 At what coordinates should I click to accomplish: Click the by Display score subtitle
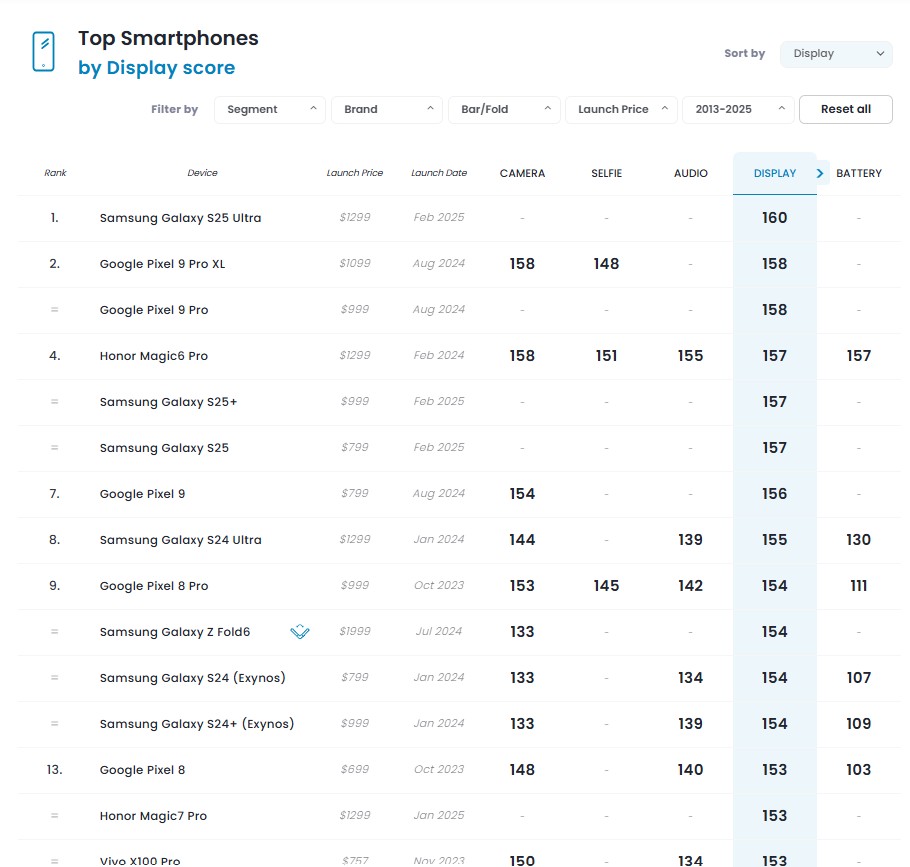(157, 68)
